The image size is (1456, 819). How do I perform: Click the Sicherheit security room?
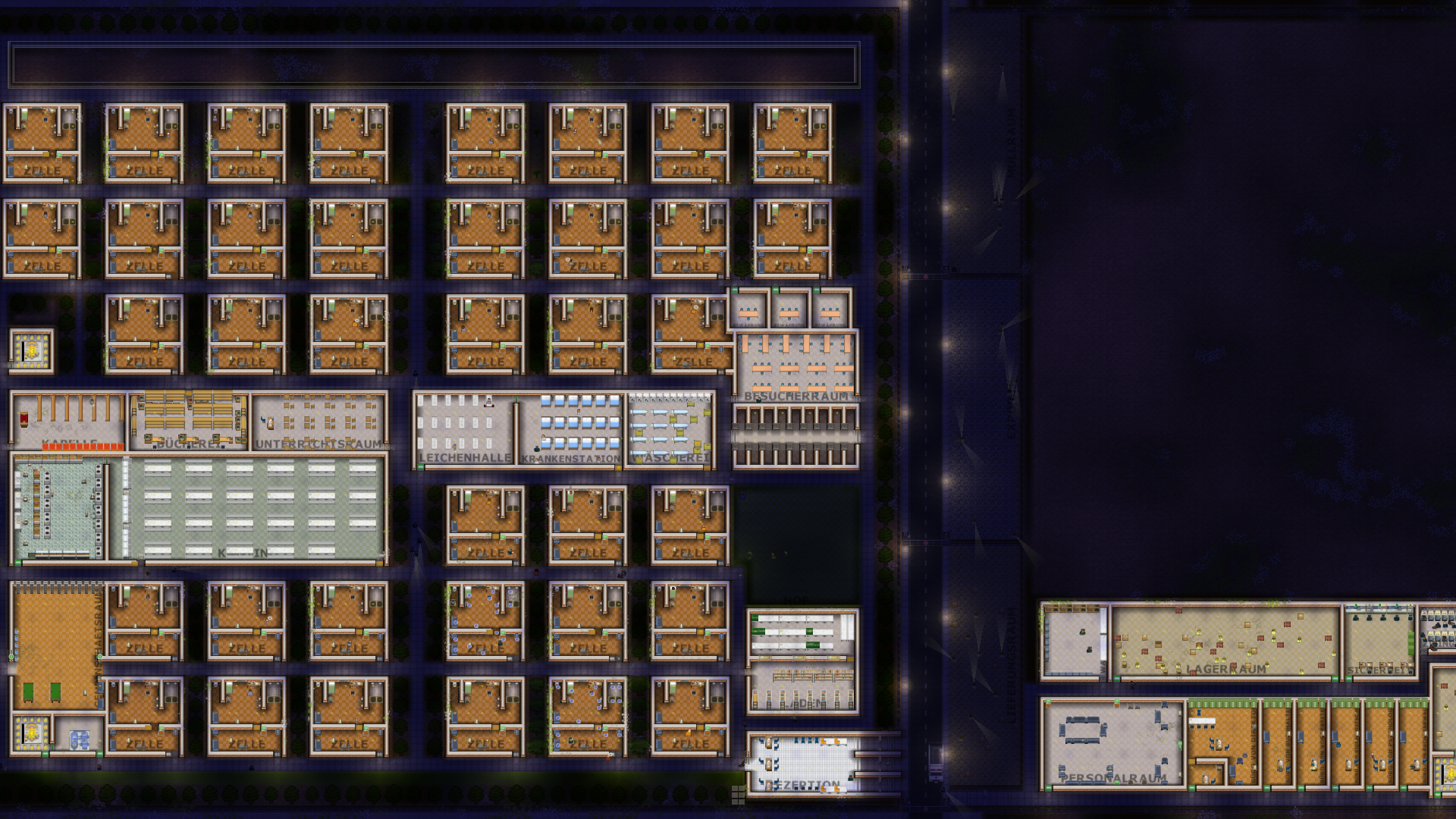(1379, 641)
